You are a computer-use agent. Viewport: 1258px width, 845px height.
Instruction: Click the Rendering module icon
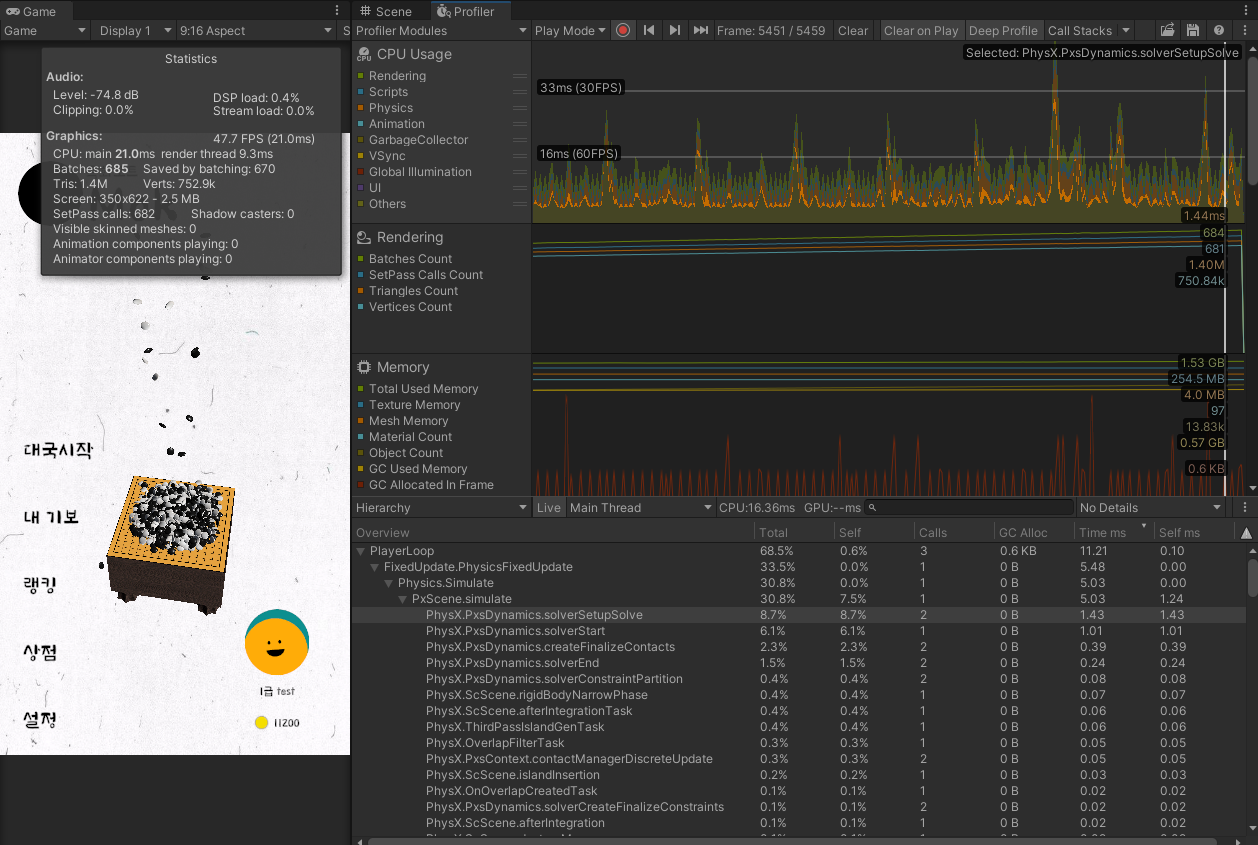[365, 237]
